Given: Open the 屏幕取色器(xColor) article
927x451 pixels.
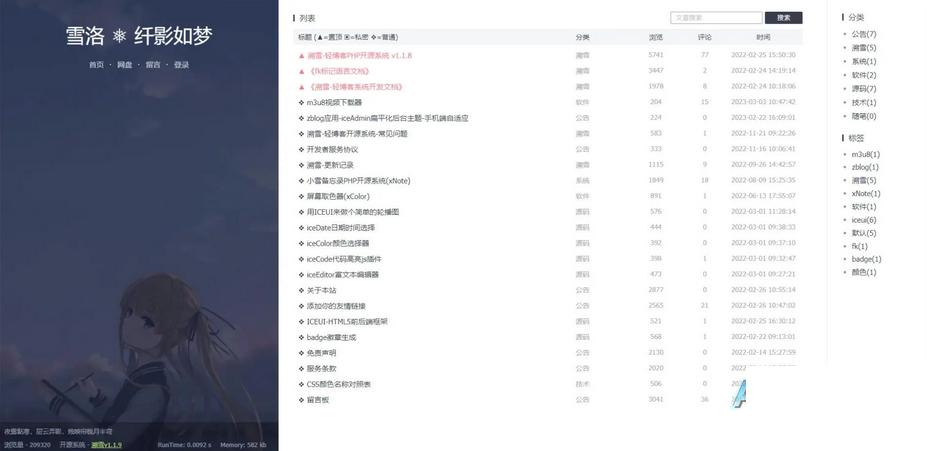Looking at the screenshot, I should (x=338, y=196).
